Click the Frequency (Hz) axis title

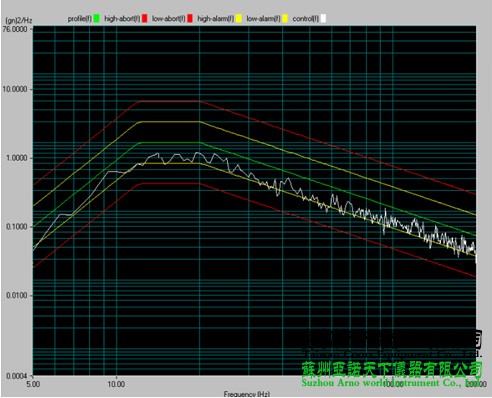(x=247, y=394)
